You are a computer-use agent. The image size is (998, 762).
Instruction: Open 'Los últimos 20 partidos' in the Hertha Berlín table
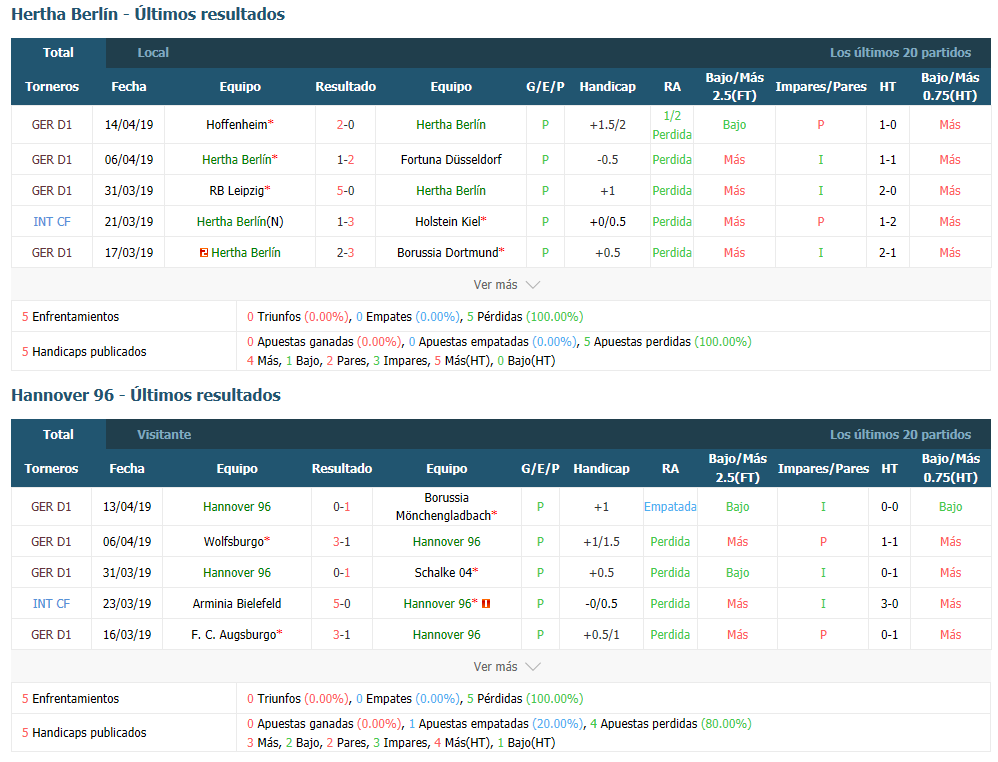pos(900,53)
